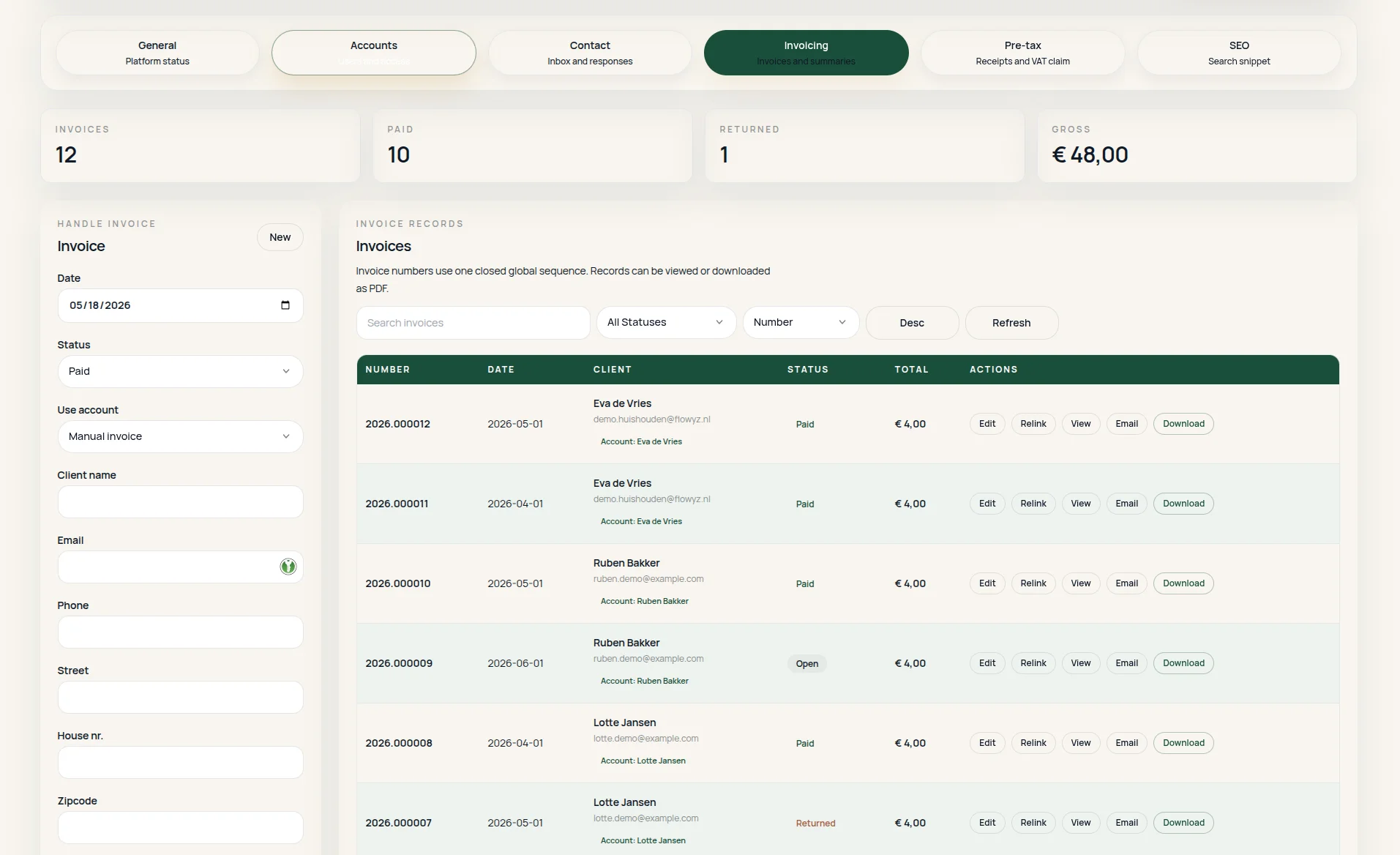Click the Client name input
This screenshot has height=855, width=1400.
(180, 501)
